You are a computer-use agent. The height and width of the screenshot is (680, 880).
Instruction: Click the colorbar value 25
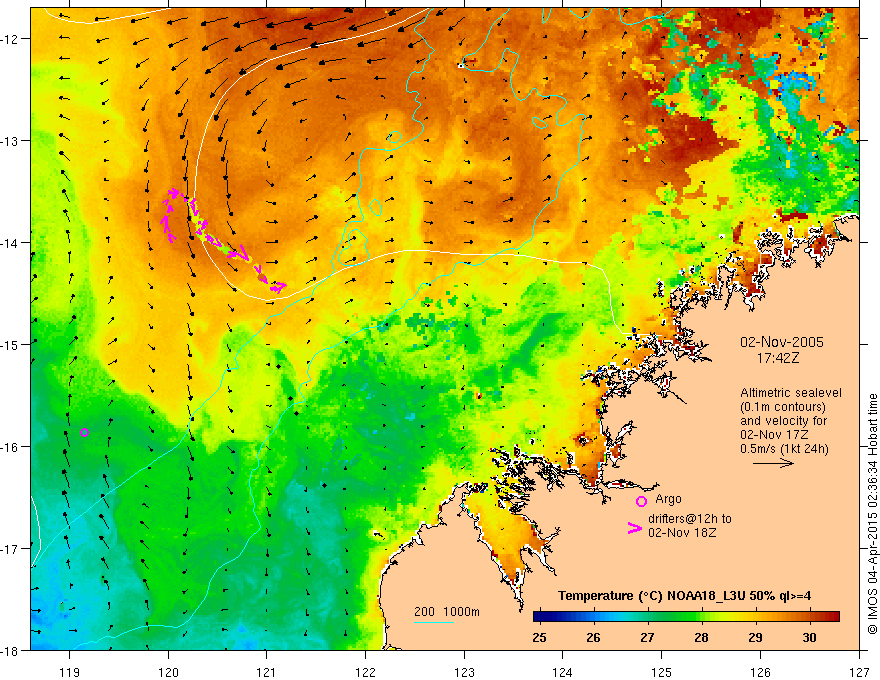click(539, 637)
